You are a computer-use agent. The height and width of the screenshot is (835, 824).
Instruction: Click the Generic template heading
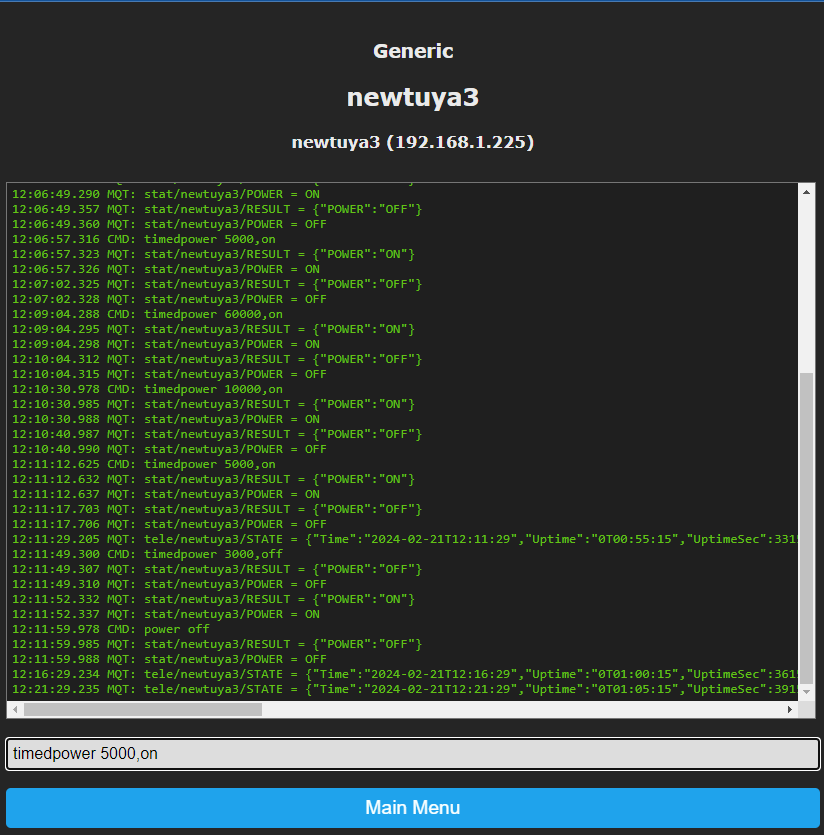[x=412, y=50]
